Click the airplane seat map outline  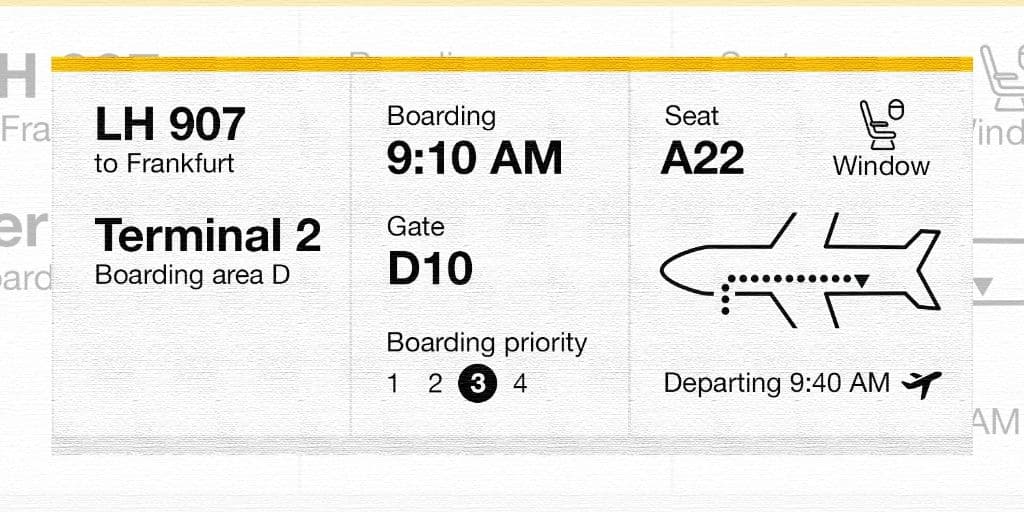pos(800,268)
